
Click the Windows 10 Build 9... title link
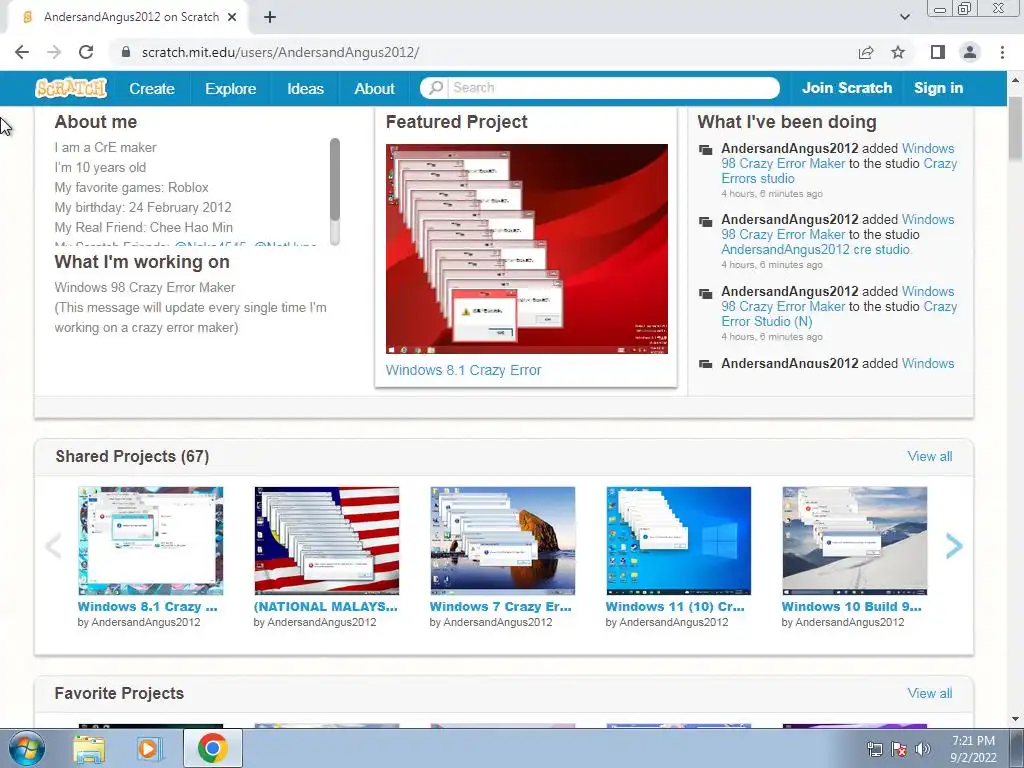pos(852,607)
